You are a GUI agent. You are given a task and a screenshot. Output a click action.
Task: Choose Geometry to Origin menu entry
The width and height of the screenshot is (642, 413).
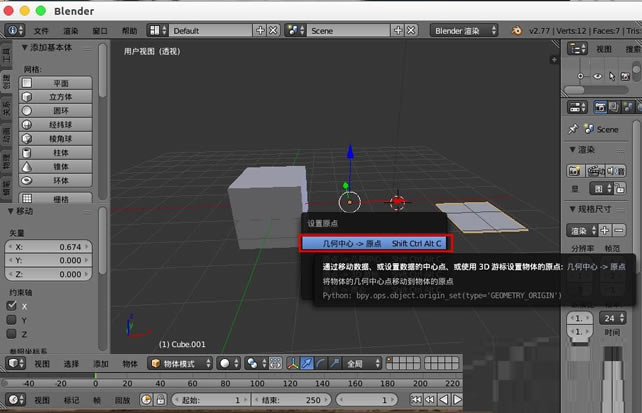376,244
